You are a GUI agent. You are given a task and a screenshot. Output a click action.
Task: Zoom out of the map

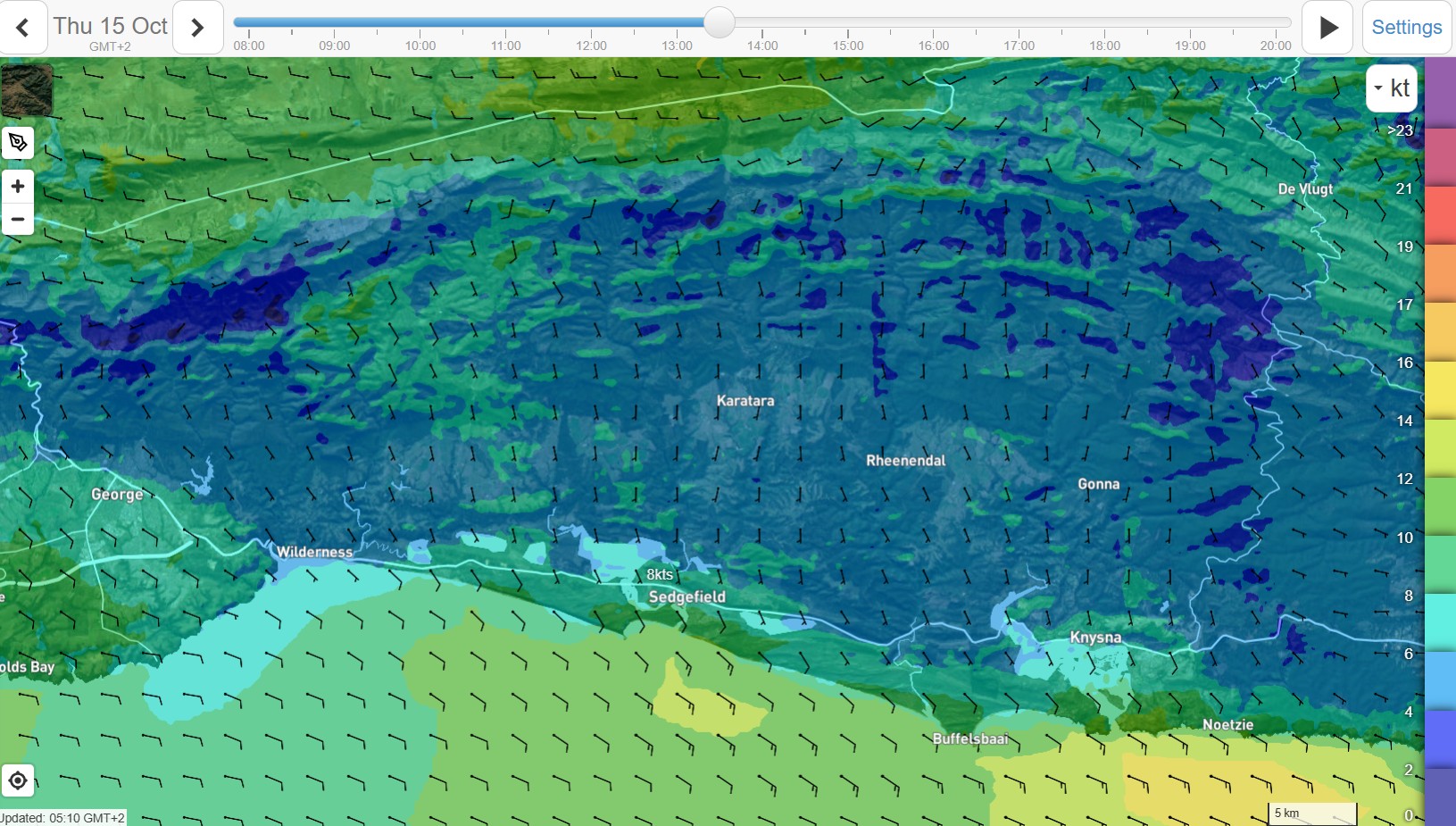tap(18, 219)
